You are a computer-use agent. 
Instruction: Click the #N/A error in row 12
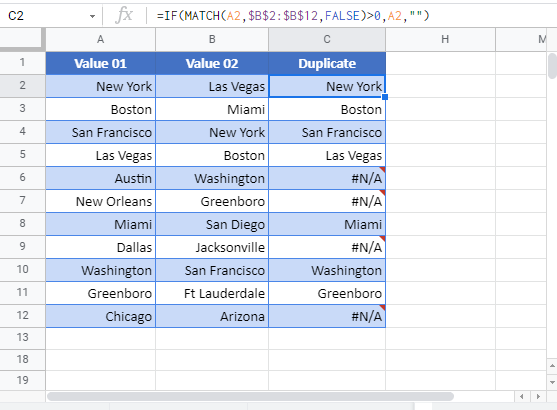tap(327, 316)
